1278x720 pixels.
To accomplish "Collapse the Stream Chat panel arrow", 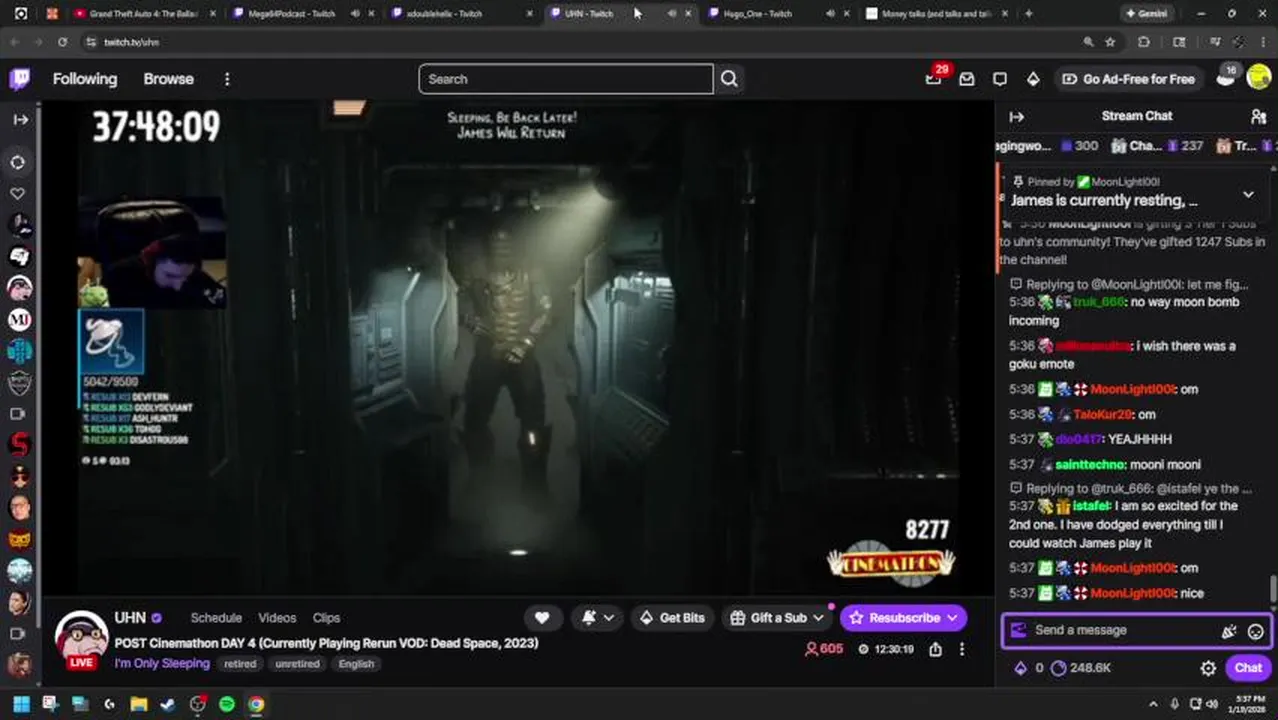I will pyautogui.click(x=1017, y=117).
